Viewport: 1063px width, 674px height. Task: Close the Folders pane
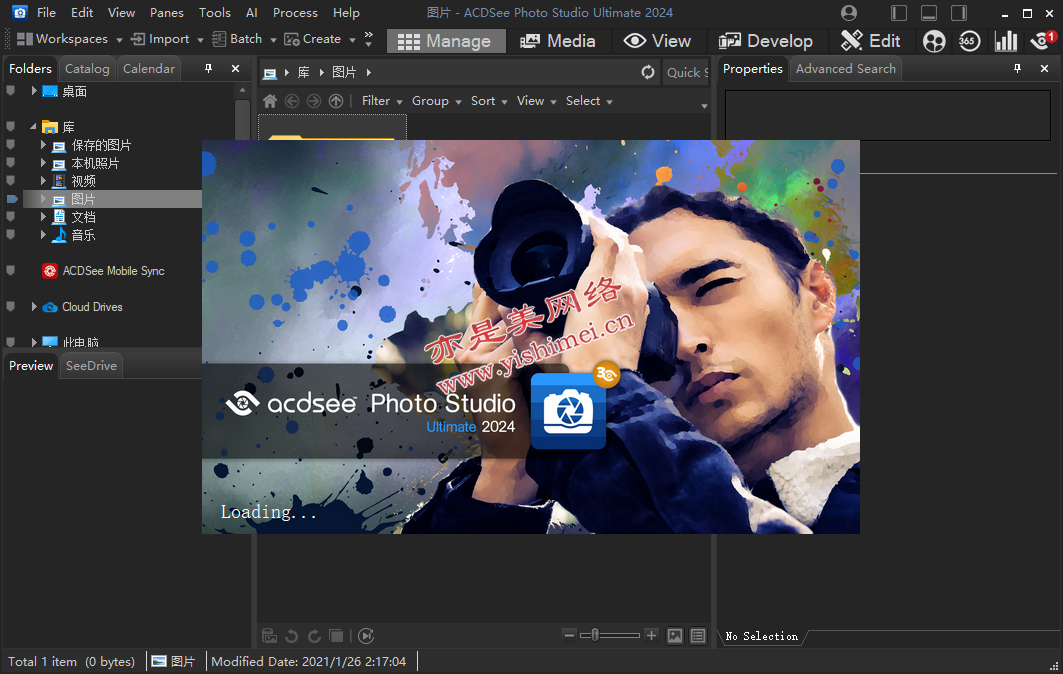(235, 68)
